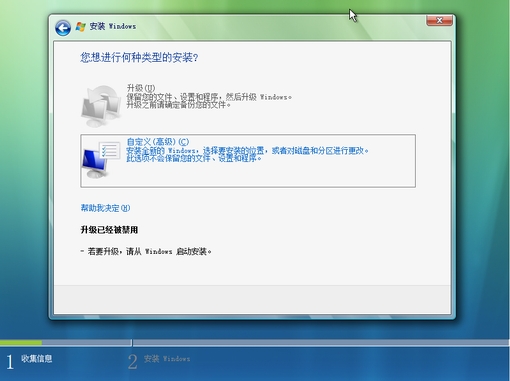Click the Windows flag logo in title bar
This screenshot has height=381, width=510.
pyautogui.click(x=80, y=27)
